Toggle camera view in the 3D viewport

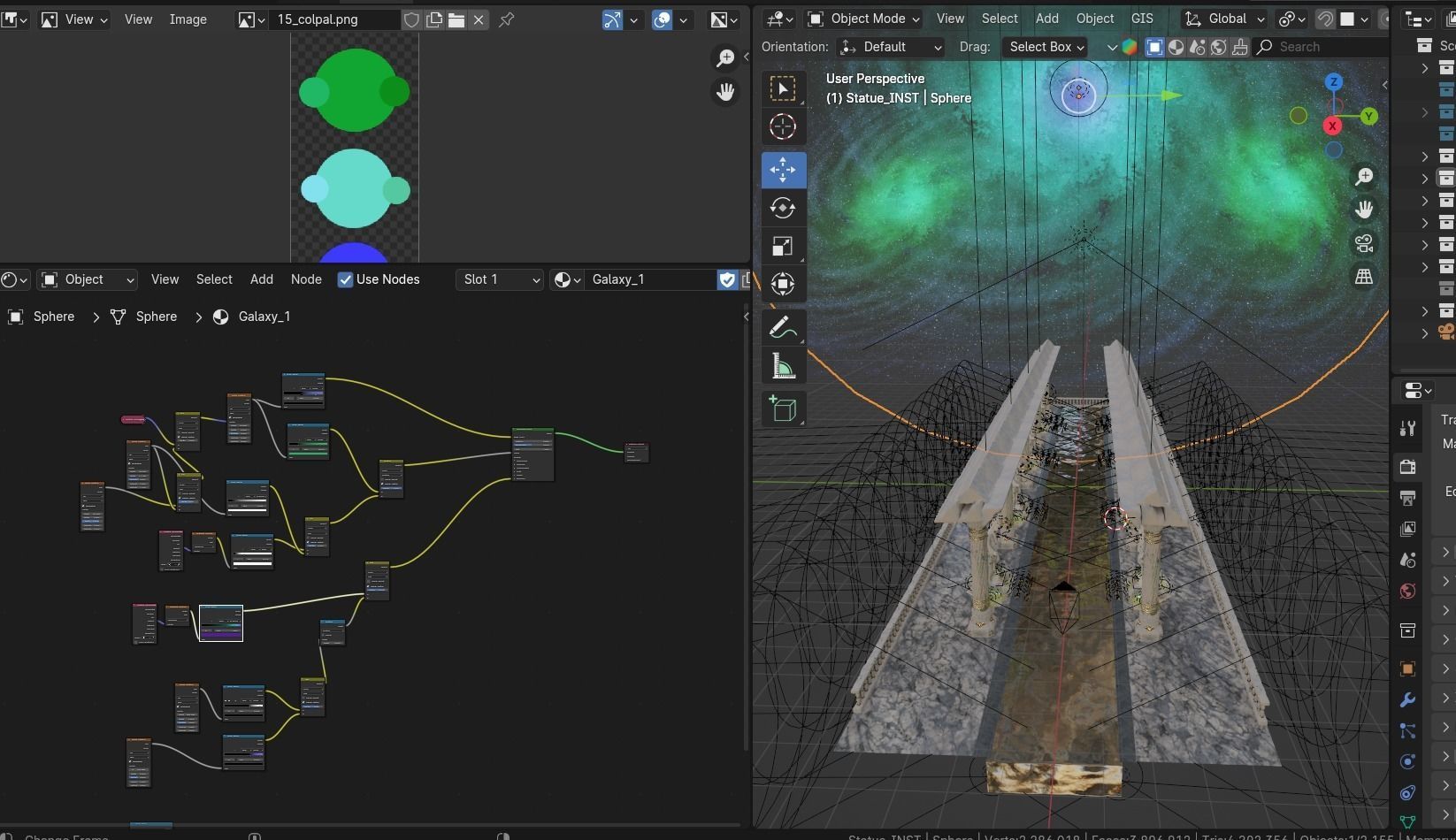[x=1364, y=243]
